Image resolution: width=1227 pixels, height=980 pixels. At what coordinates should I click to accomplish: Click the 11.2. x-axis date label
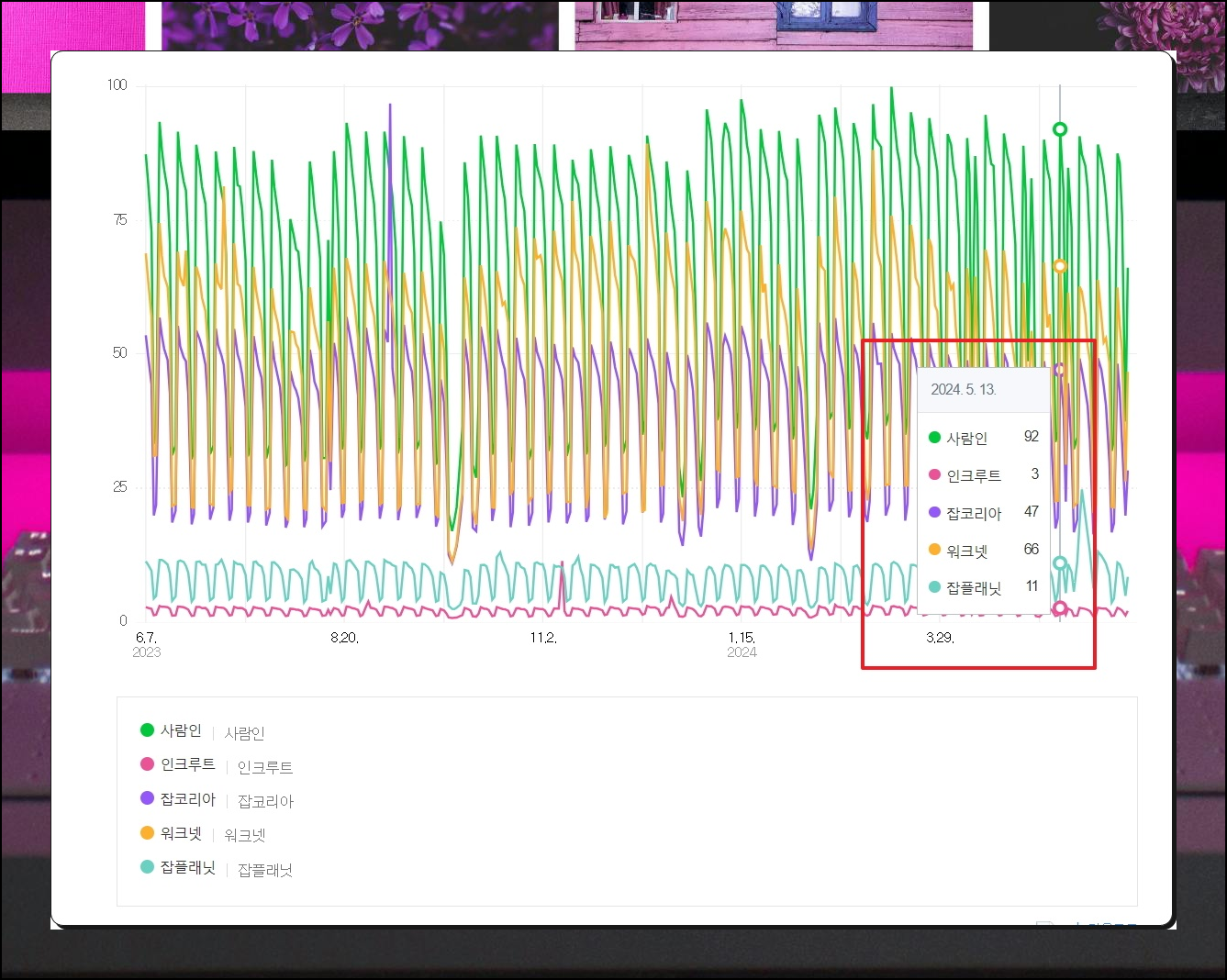coord(542,638)
